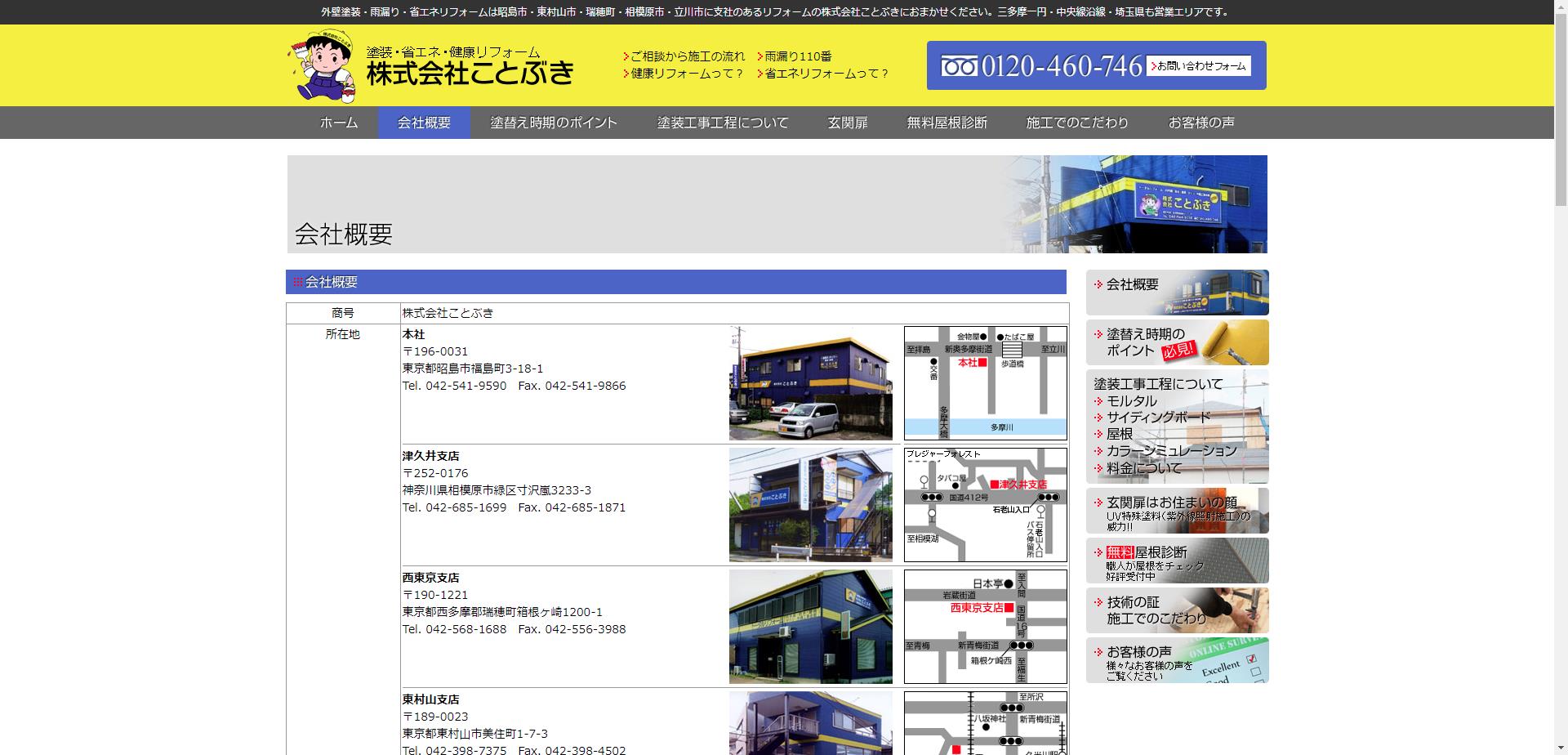Viewport: 1568px width, 755px height.
Task: Select the 会社概要 navigation tab
Action: 424,123
